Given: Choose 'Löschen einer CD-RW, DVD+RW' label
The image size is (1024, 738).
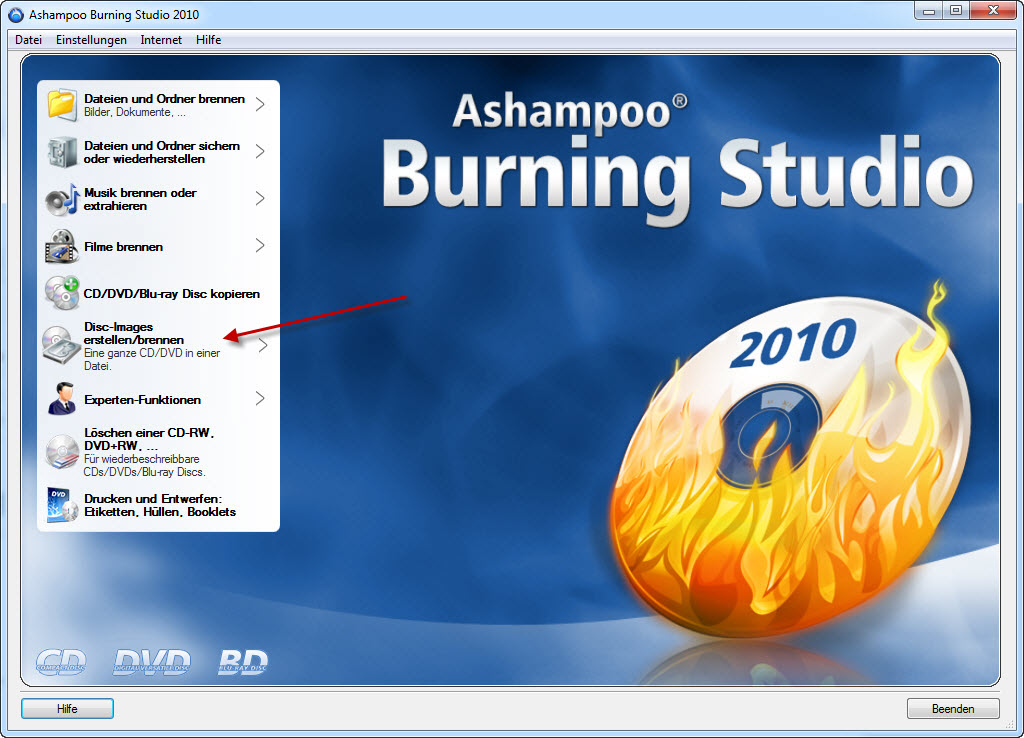Looking at the screenshot, I should pos(149,439).
